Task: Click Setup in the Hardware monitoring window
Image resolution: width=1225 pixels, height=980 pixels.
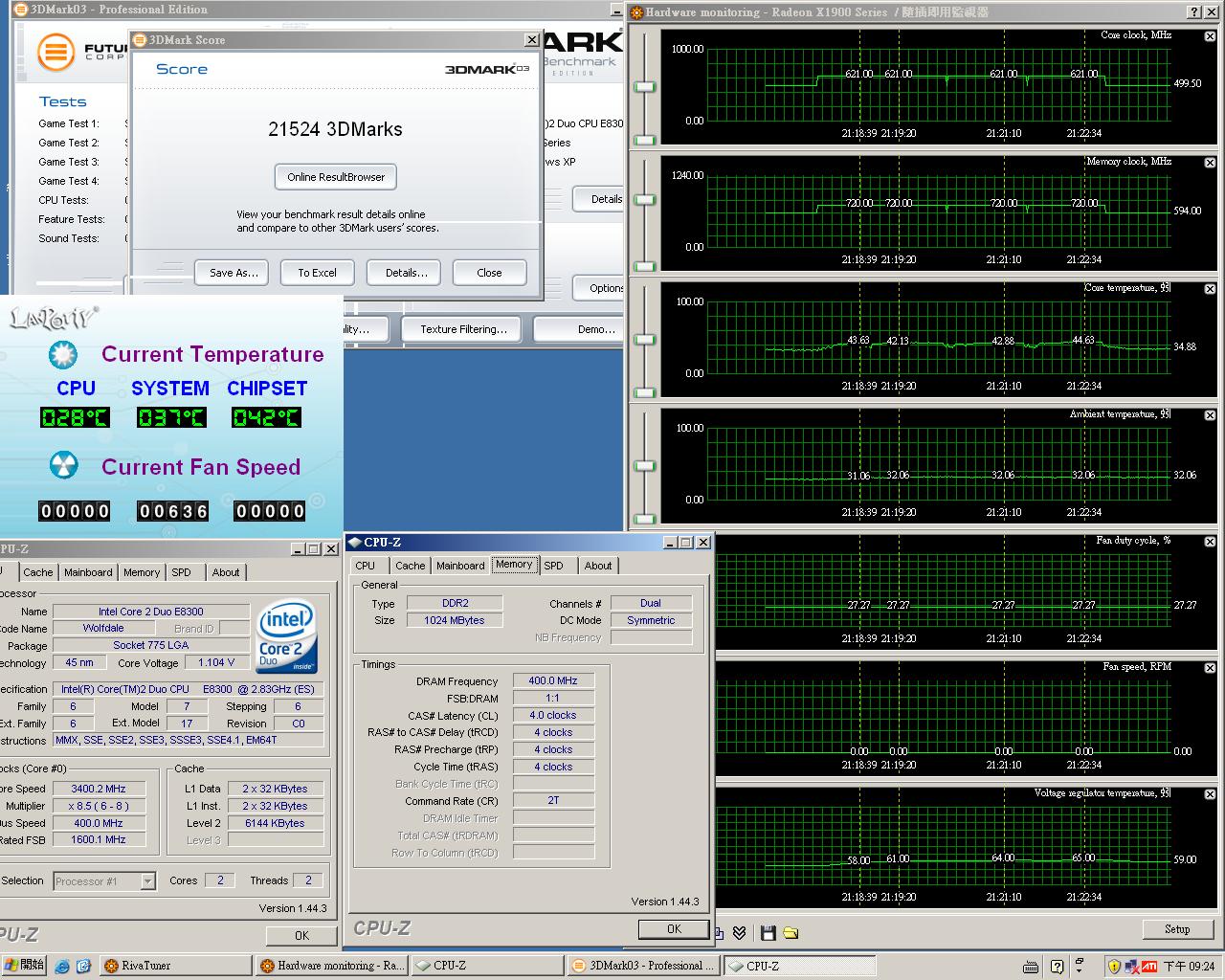Action: pyautogui.click(x=1177, y=929)
